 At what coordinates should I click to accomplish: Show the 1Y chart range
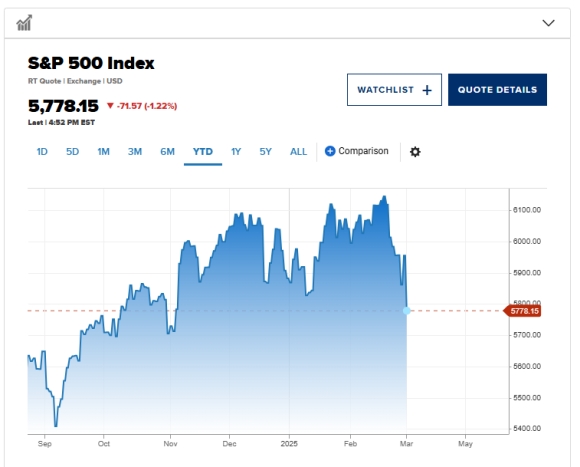(x=236, y=152)
